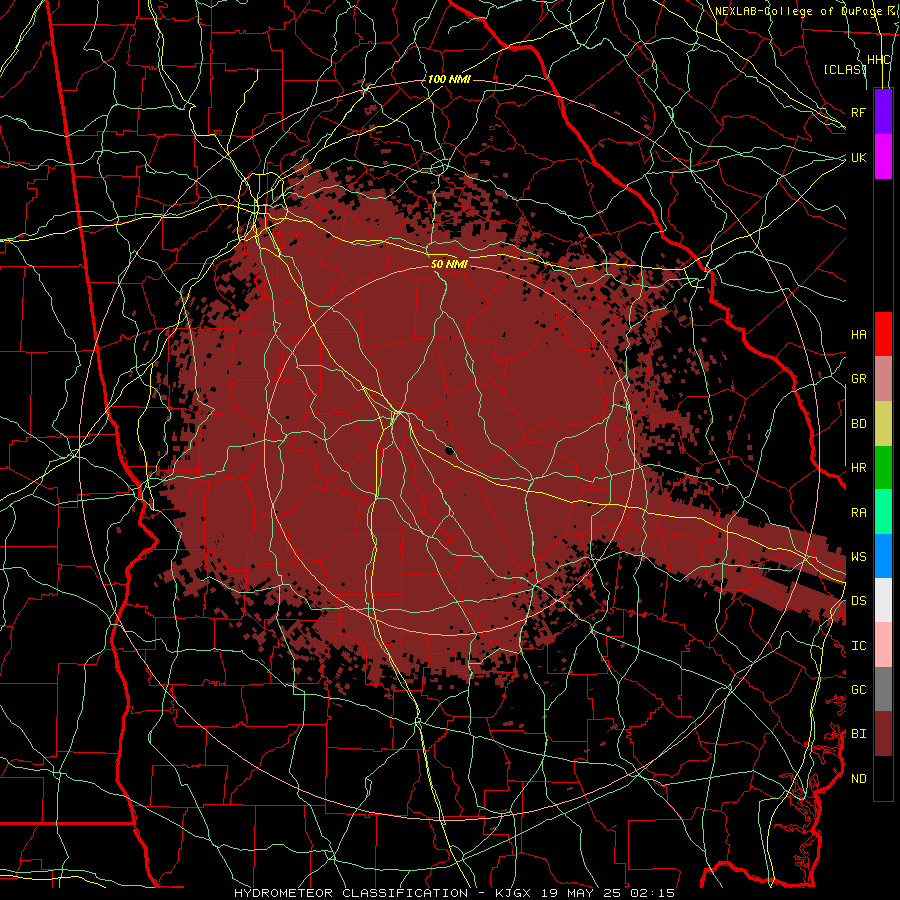Click the ND legend label
The width and height of the screenshot is (900, 900).
(x=858, y=779)
